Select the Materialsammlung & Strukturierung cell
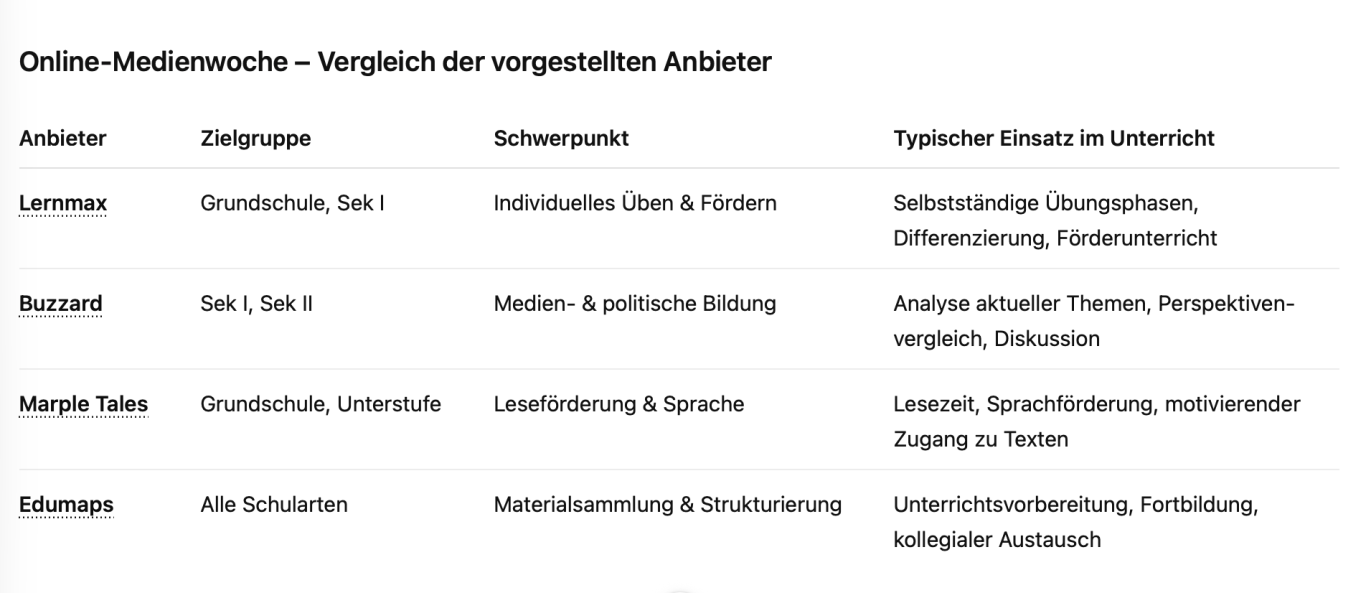This screenshot has height=593, width=1366. [667, 505]
